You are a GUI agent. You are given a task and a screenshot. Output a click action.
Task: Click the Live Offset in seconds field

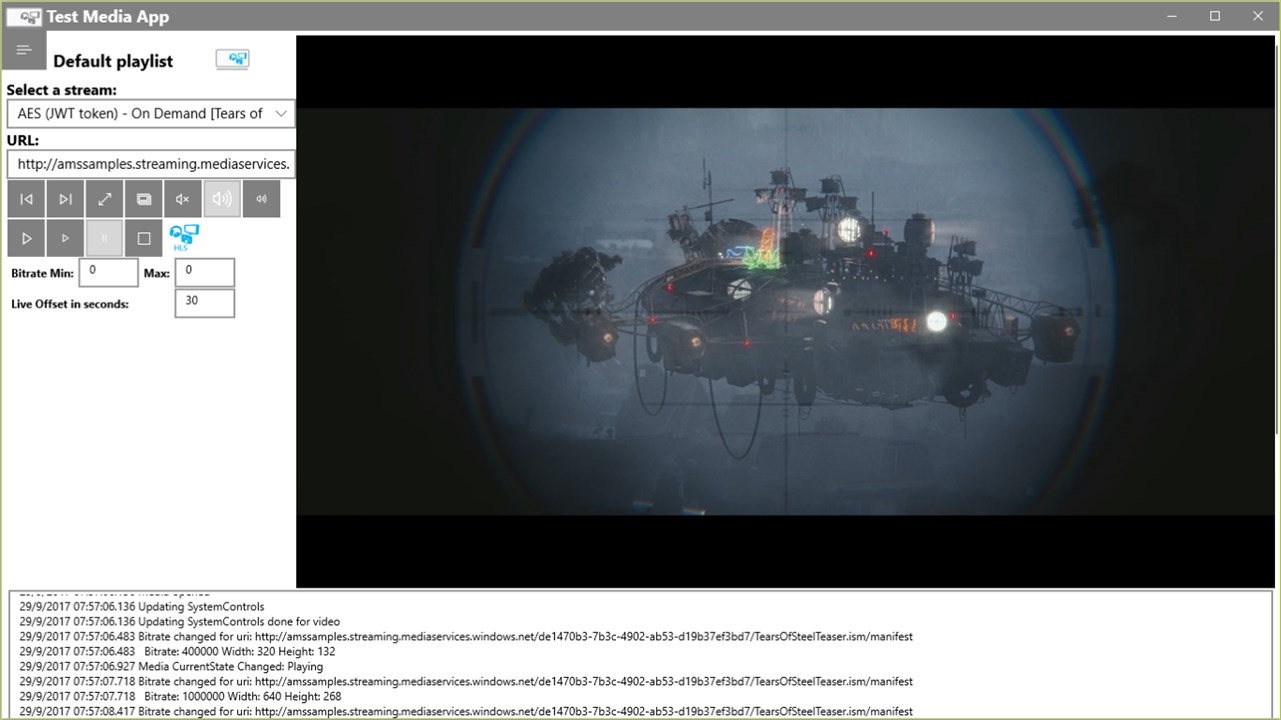[204, 303]
